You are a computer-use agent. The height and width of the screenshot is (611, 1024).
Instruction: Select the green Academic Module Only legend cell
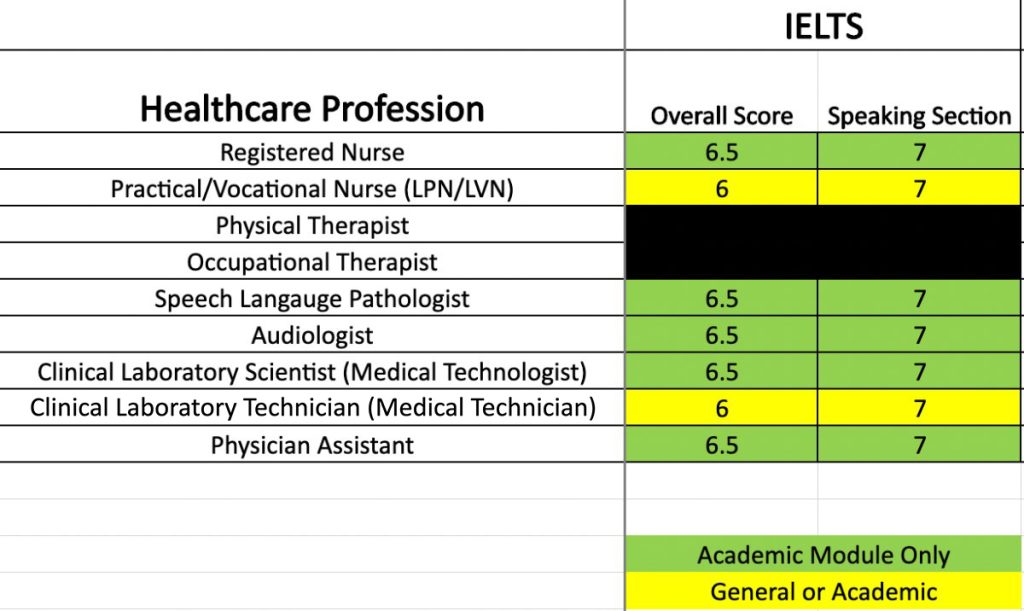pyautogui.click(x=823, y=555)
